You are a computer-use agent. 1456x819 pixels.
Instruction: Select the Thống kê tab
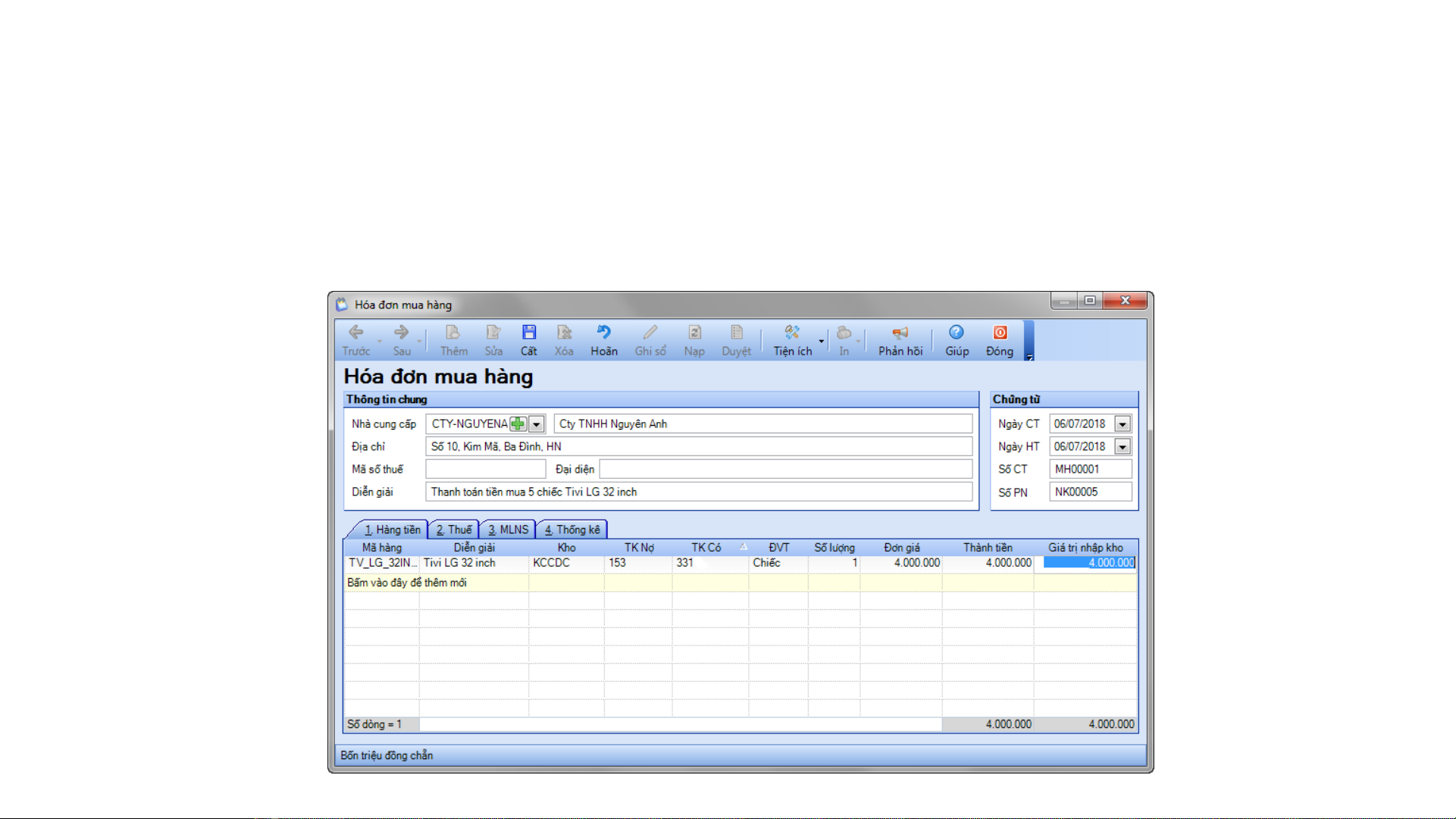point(572,530)
